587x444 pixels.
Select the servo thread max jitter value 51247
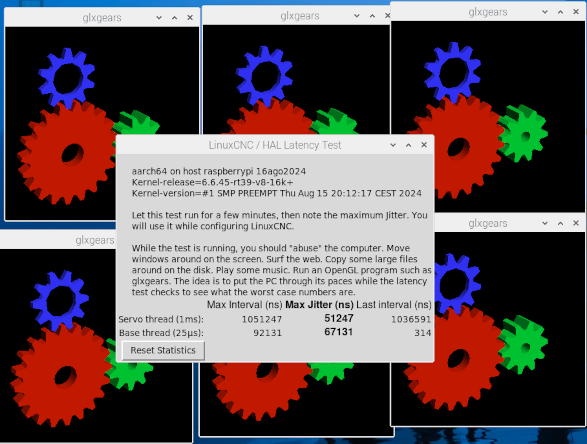point(339,318)
